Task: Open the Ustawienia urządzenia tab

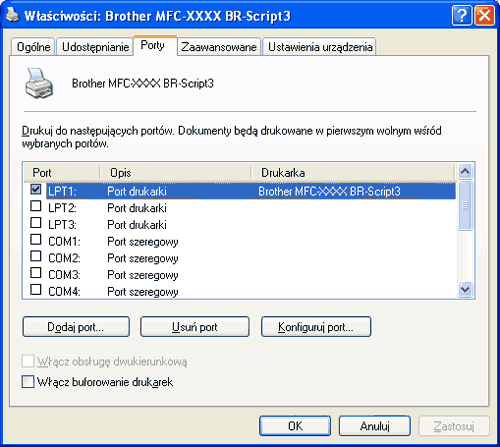Action: 320,47
